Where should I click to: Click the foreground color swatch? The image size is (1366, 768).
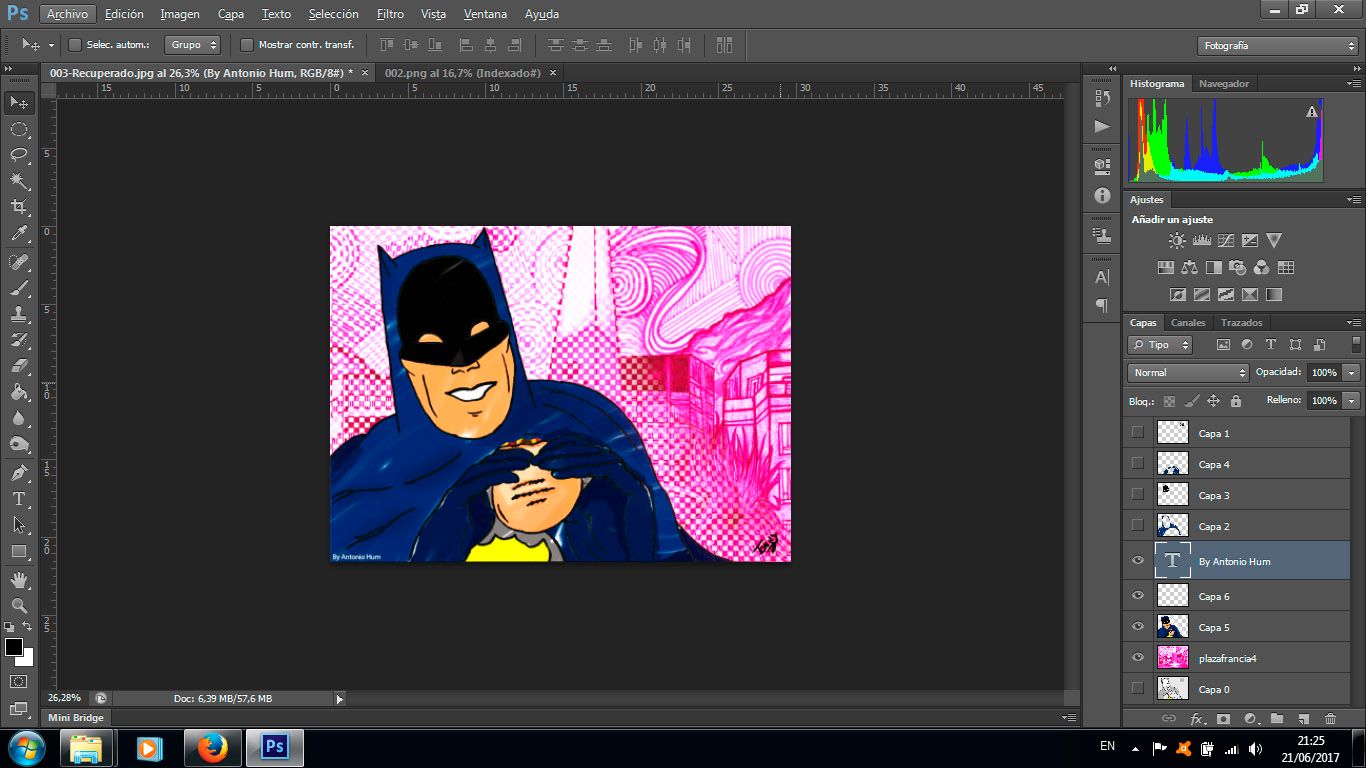(x=14, y=647)
